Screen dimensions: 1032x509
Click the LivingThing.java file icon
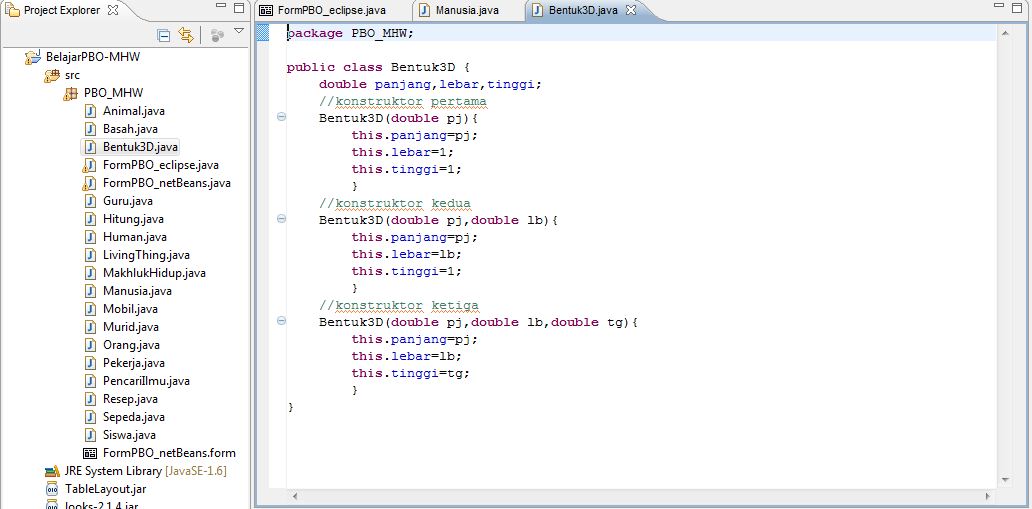[91, 255]
